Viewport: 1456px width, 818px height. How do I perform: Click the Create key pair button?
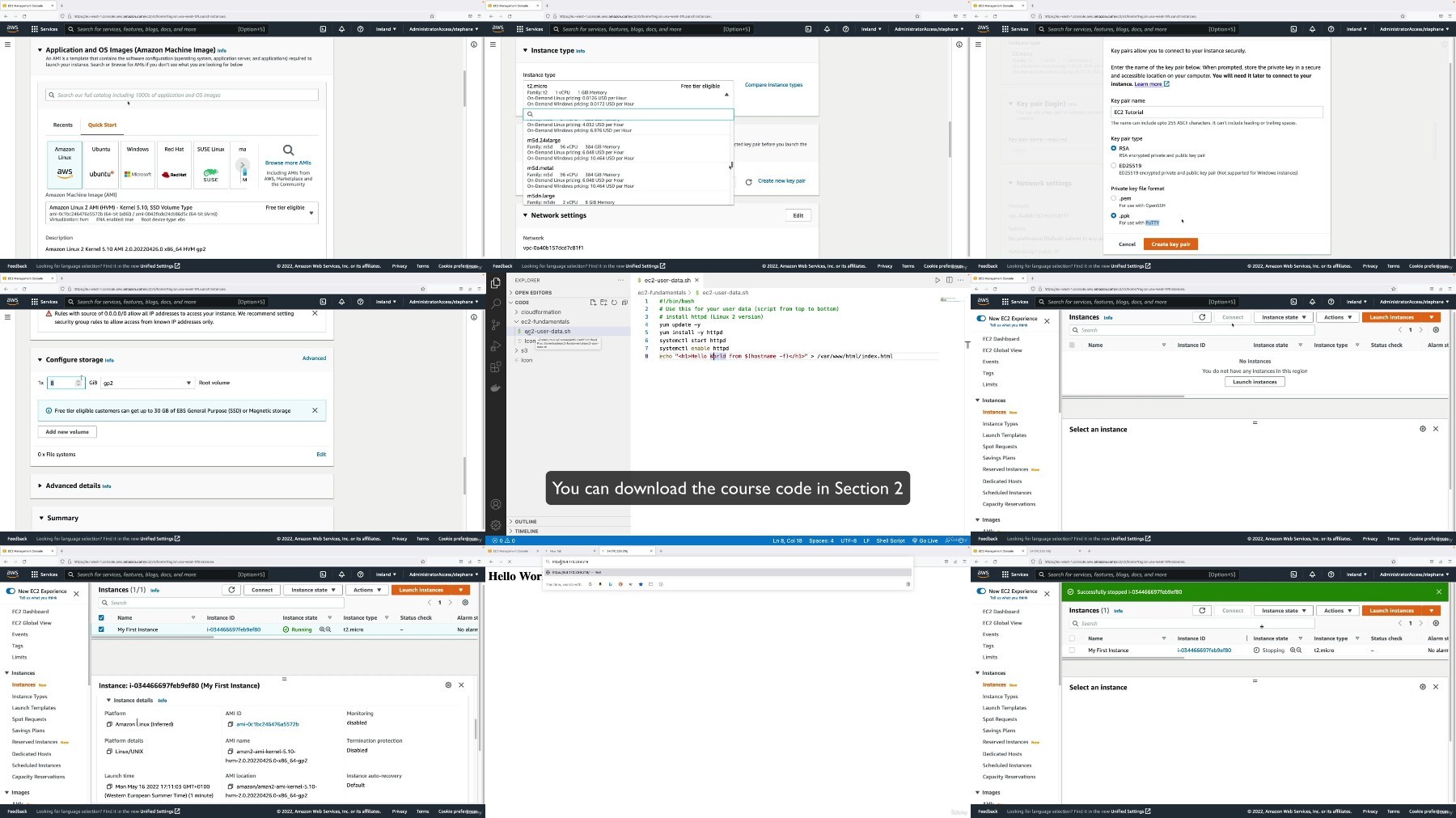pos(1170,244)
